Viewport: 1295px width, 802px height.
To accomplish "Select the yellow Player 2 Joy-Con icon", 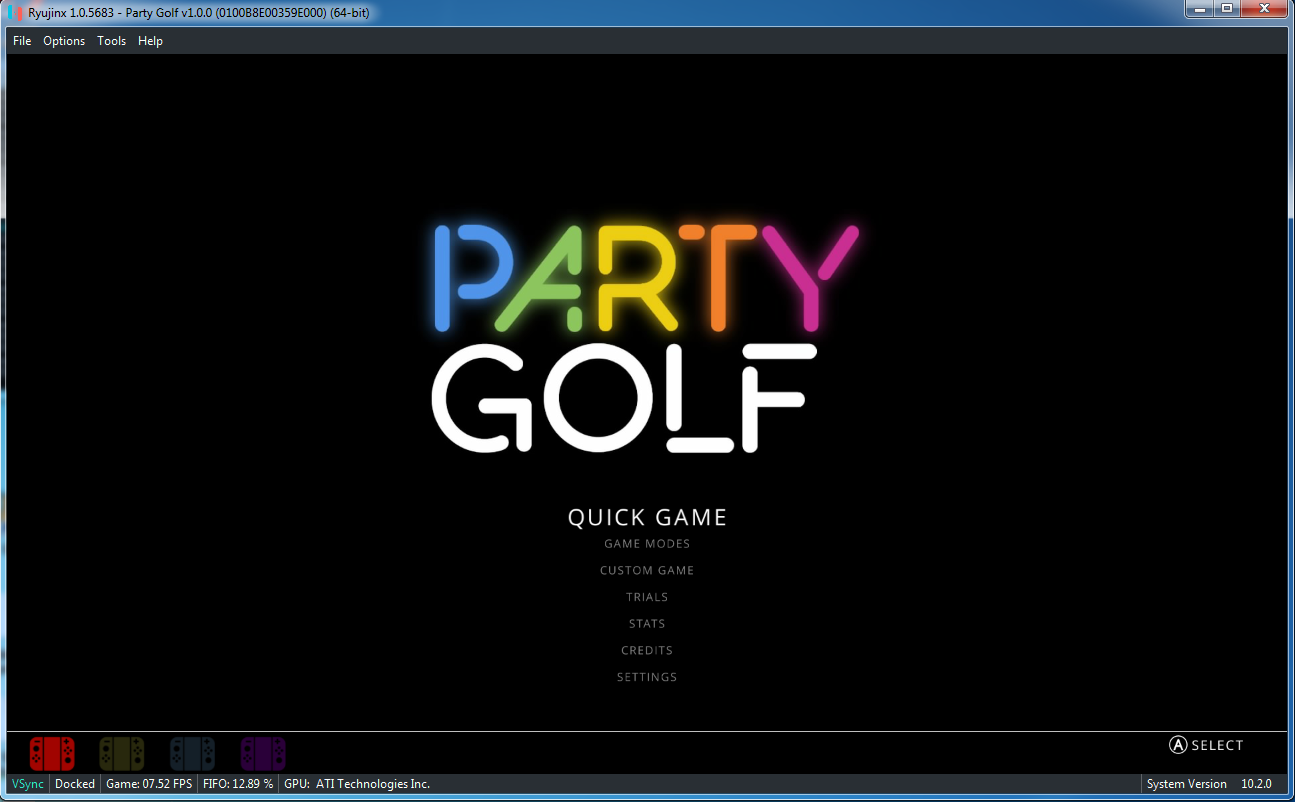I will pos(121,753).
